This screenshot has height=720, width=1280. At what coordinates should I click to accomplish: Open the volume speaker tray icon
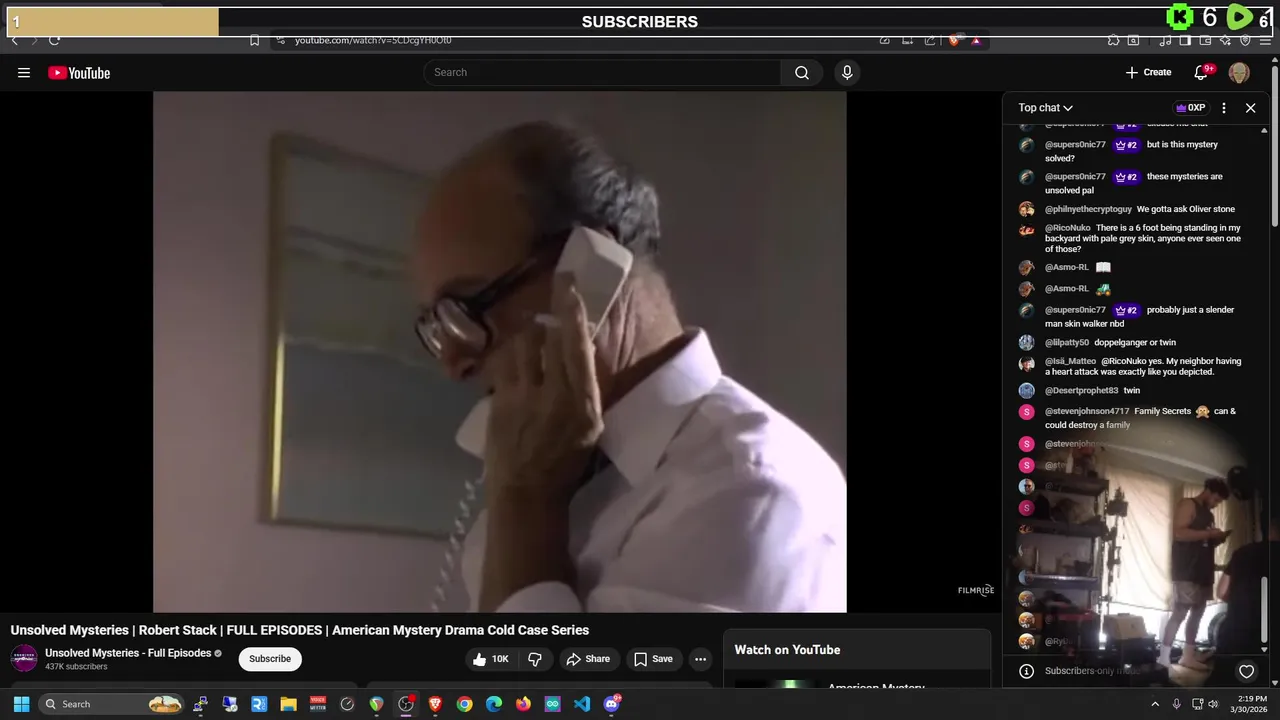tap(1214, 704)
